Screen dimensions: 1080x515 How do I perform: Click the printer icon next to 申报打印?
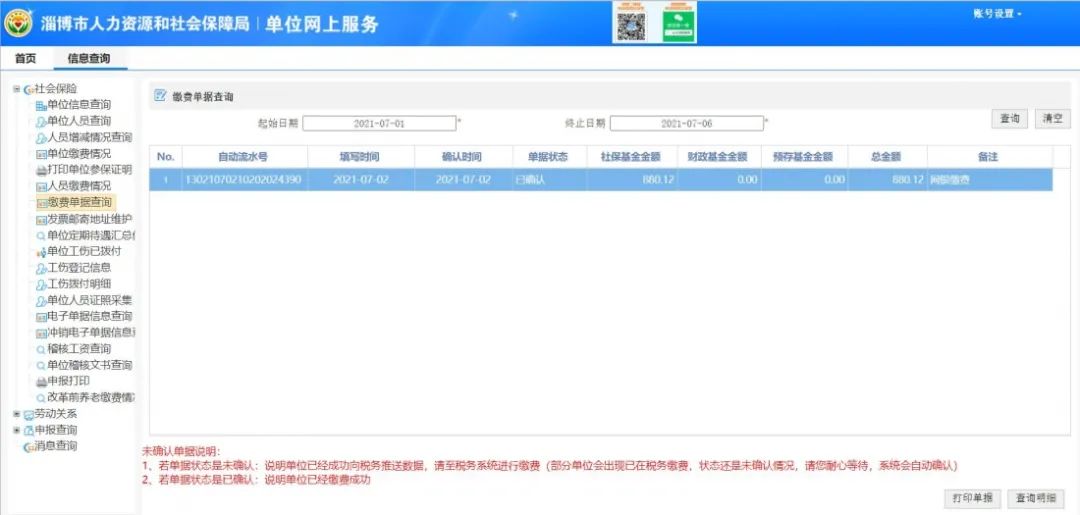pyautogui.click(x=41, y=381)
